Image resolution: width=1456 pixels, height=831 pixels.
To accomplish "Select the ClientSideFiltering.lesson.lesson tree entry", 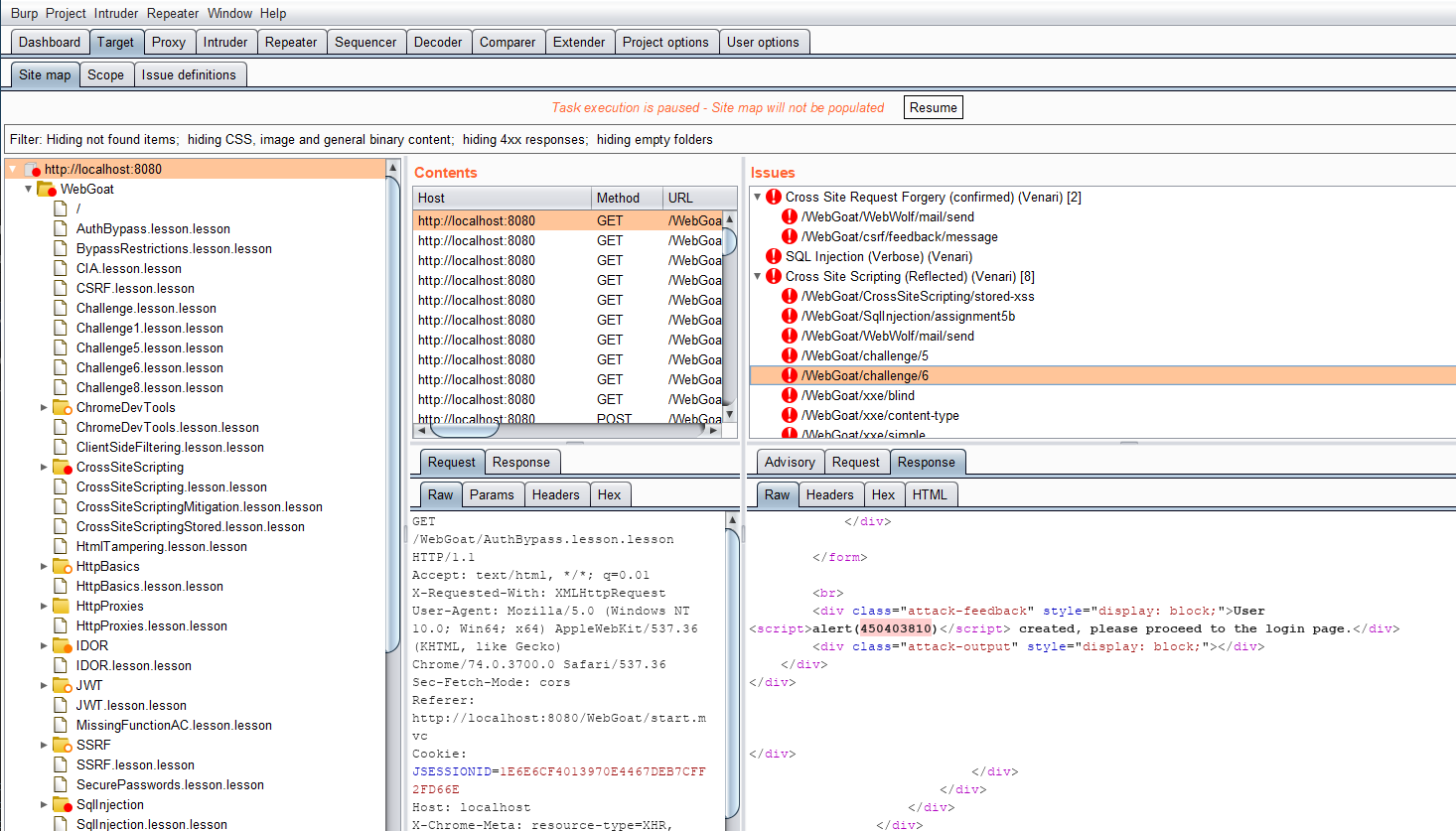I will click(x=170, y=447).
